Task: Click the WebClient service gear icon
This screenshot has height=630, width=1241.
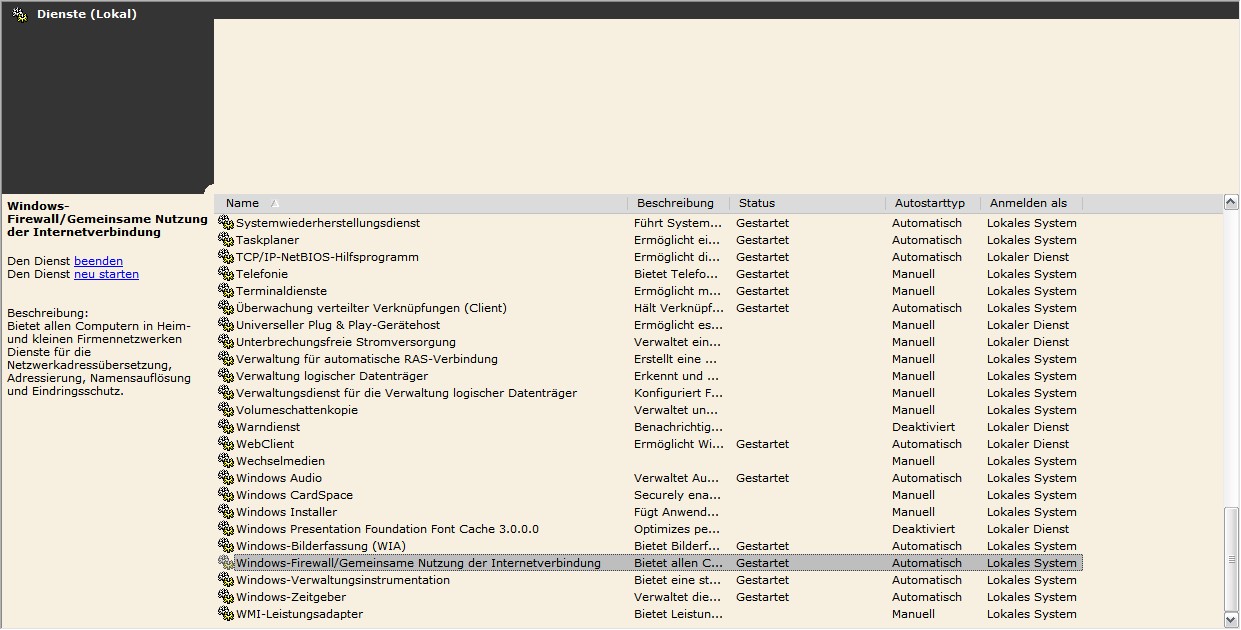Action: click(225, 444)
